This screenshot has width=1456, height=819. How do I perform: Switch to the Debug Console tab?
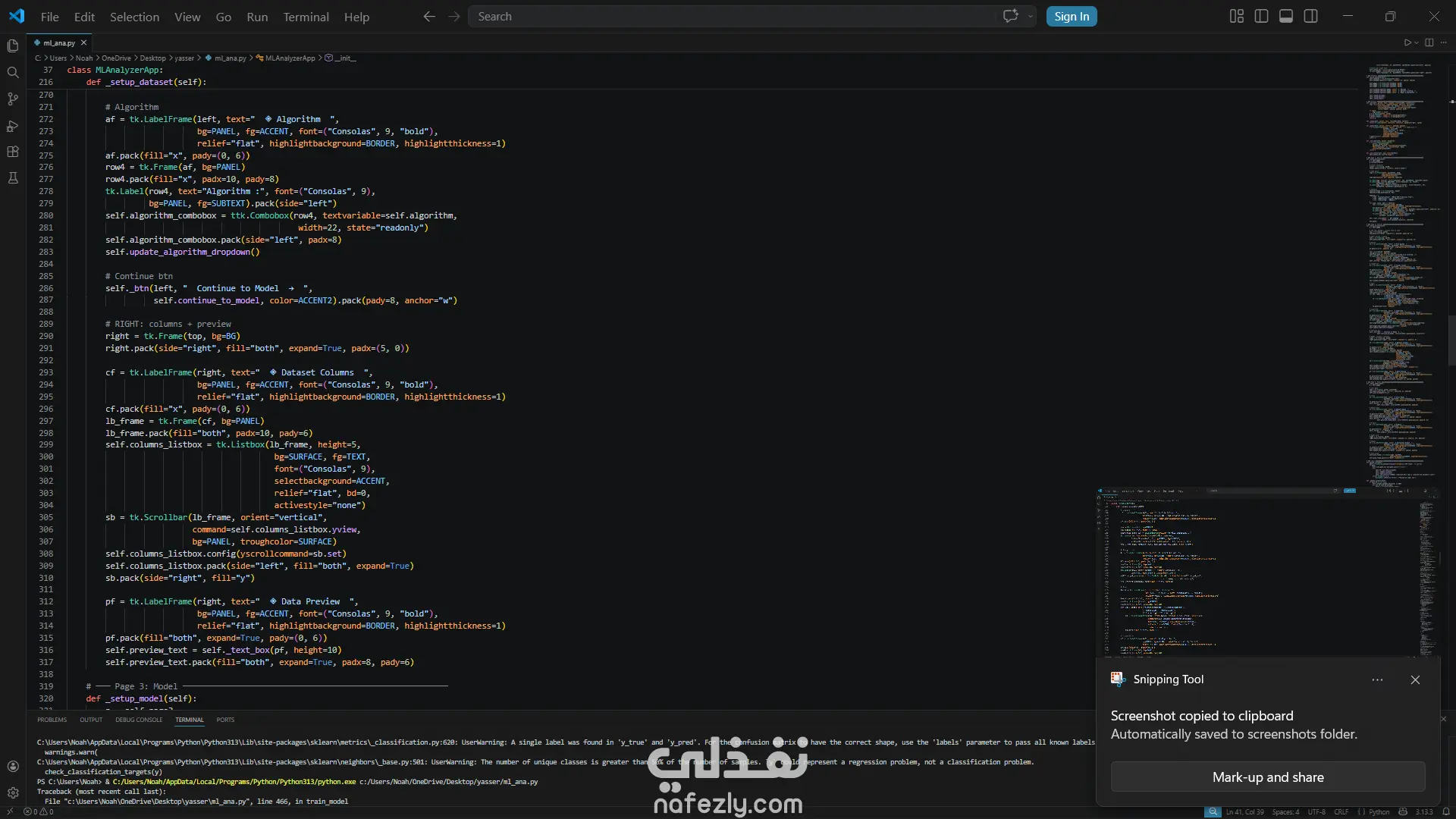139,720
